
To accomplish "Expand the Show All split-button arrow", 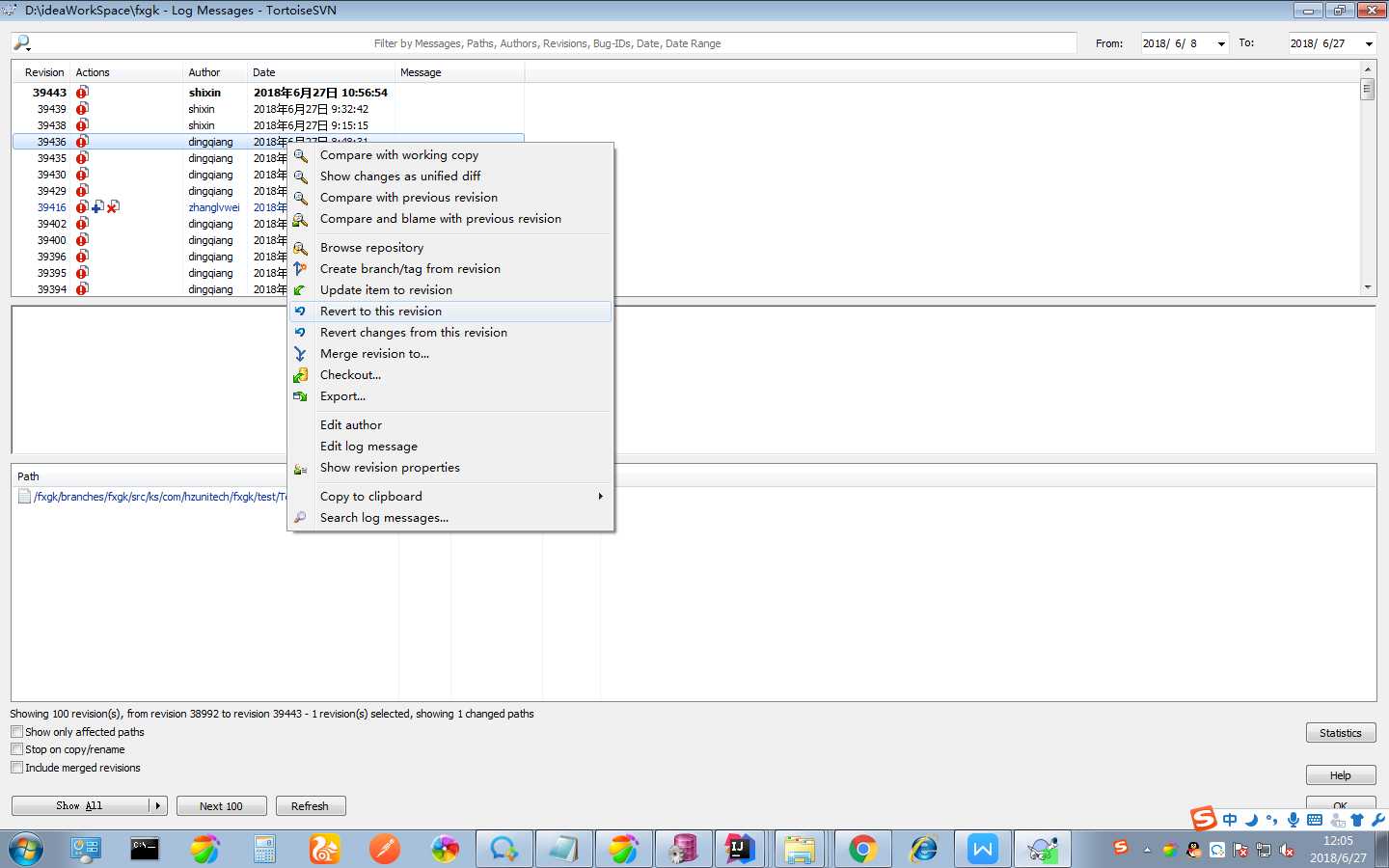I will (158, 806).
